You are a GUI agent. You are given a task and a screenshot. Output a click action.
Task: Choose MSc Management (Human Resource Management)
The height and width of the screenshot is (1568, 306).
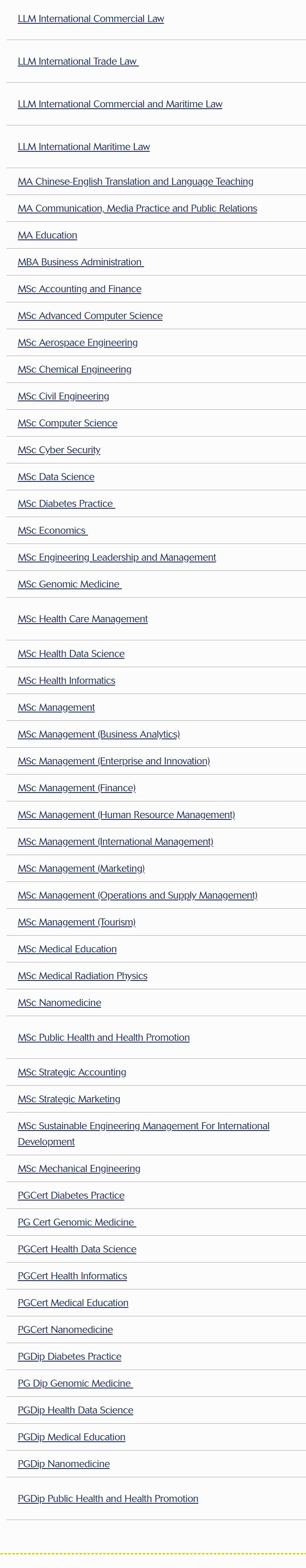click(x=126, y=815)
